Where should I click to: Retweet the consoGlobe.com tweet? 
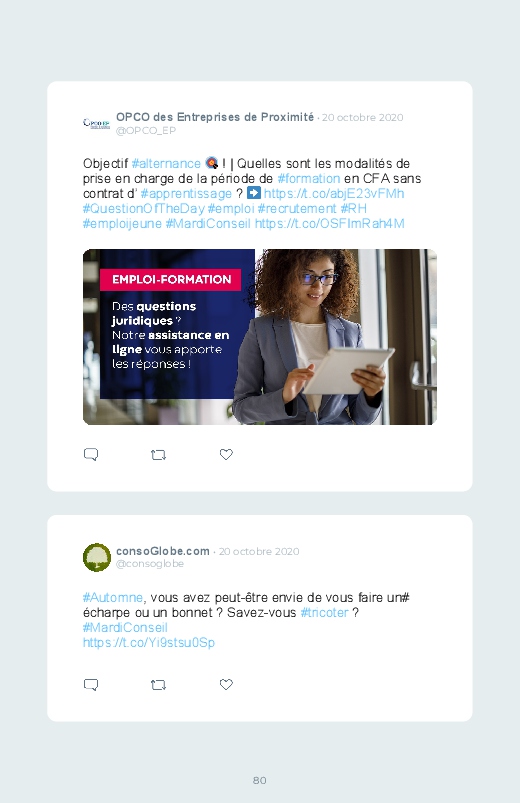(x=158, y=685)
